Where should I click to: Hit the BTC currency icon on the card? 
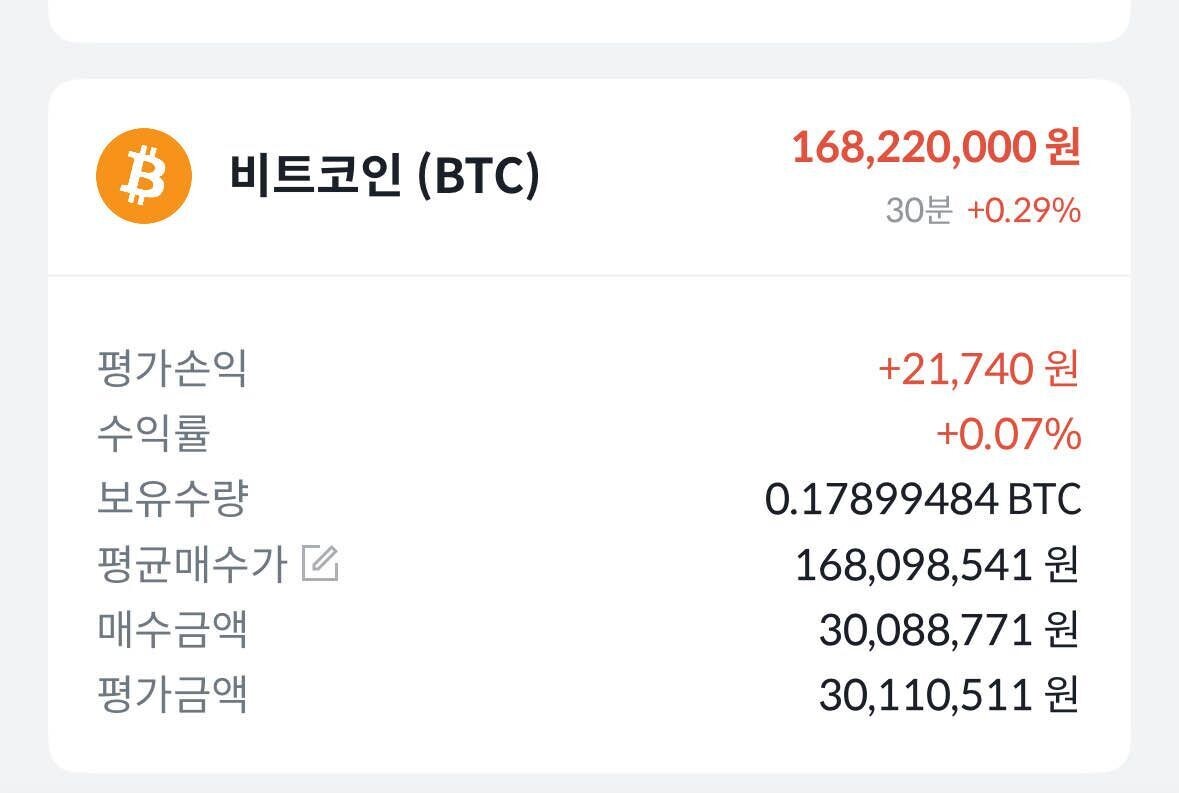(x=141, y=177)
